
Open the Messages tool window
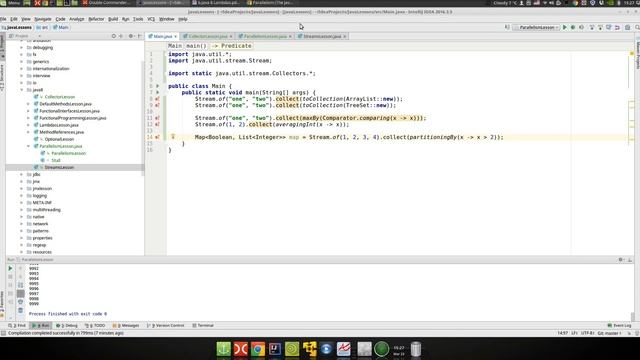(126, 325)
